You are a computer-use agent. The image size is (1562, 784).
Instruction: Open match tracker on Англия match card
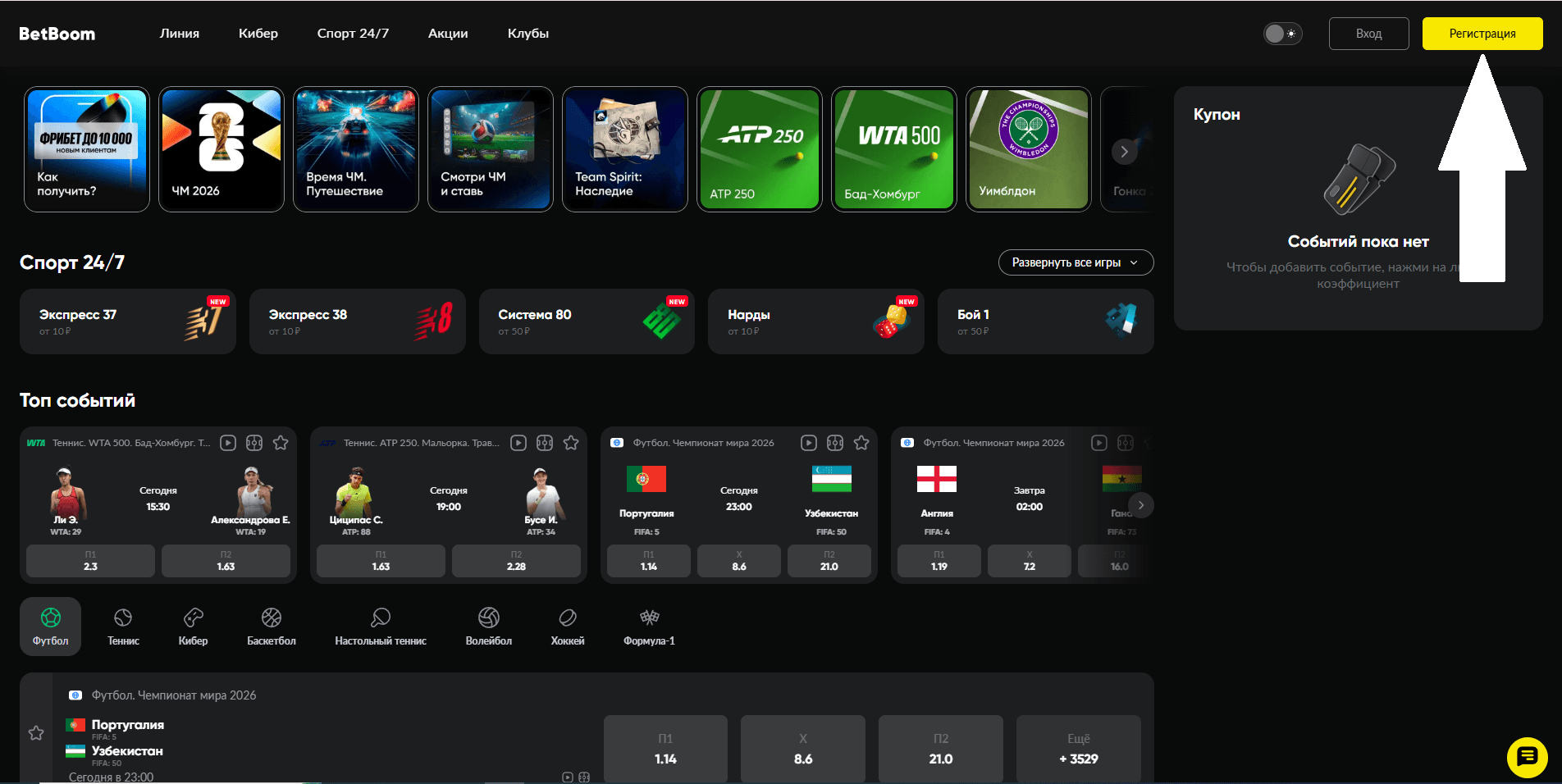tap(1126, 443)
